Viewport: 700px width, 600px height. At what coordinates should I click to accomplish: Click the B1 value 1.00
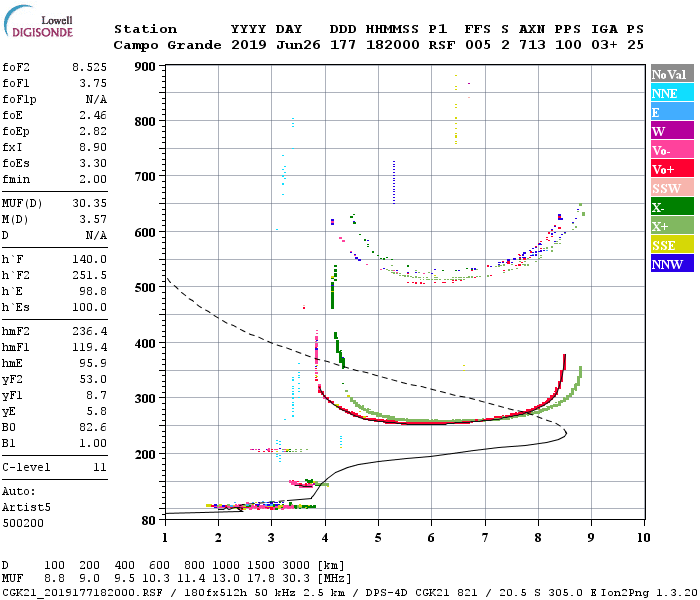point(93,444)
